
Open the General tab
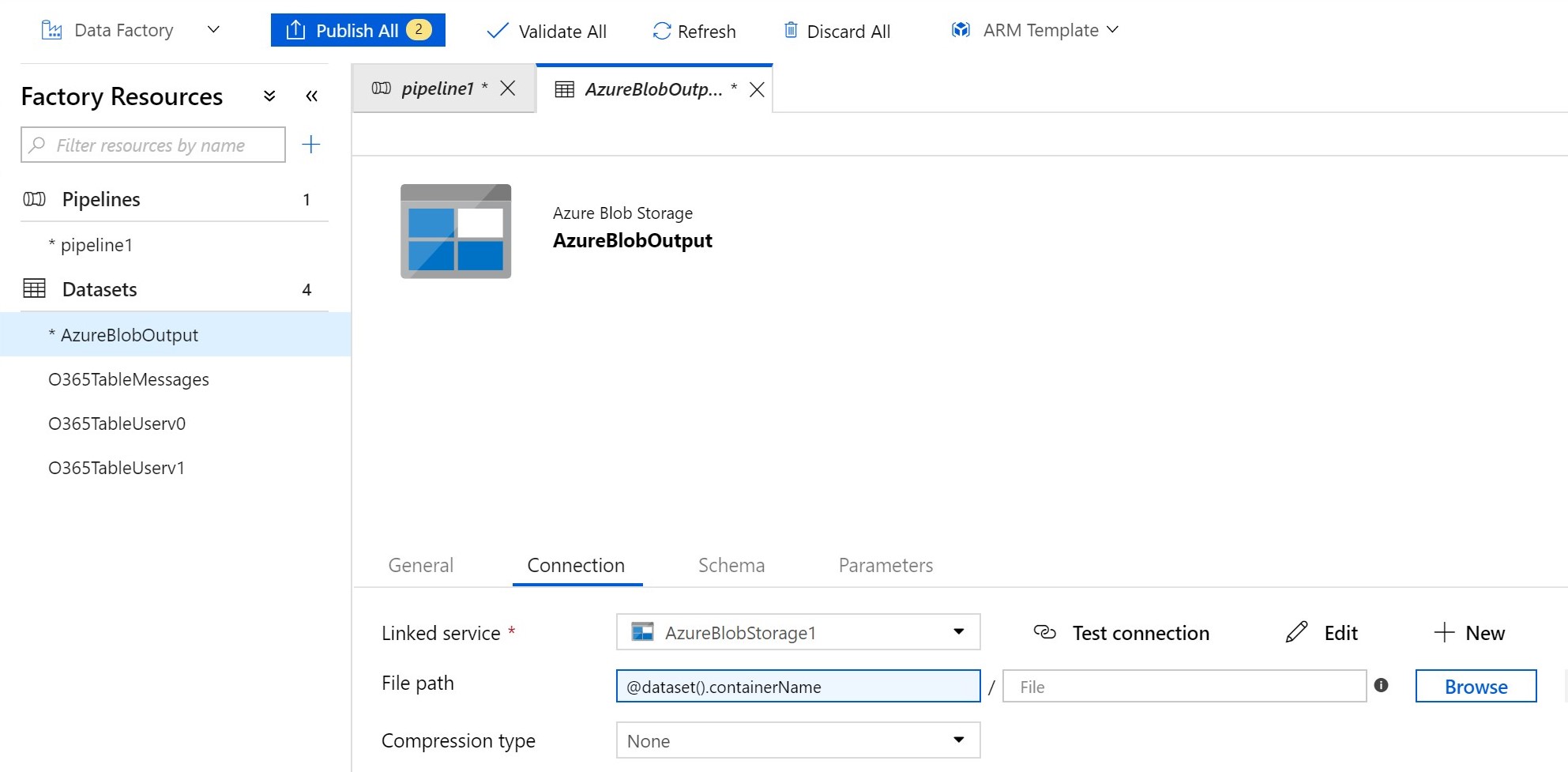tap(421, 565)
